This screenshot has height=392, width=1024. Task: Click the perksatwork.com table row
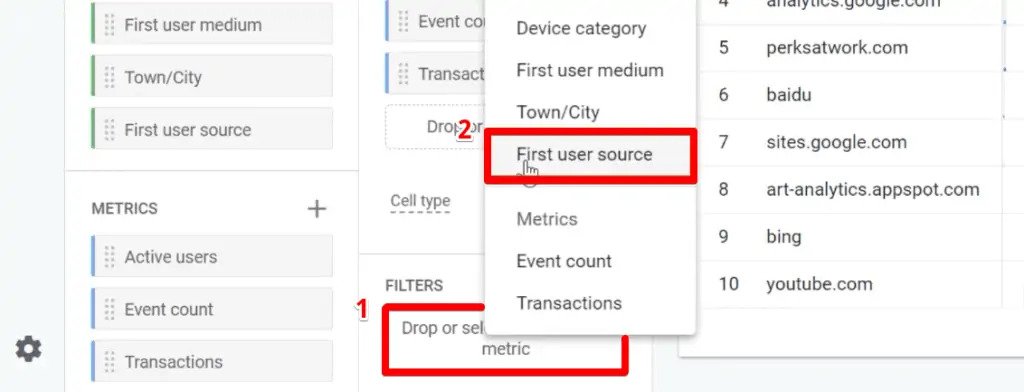[x=850, y=48]
